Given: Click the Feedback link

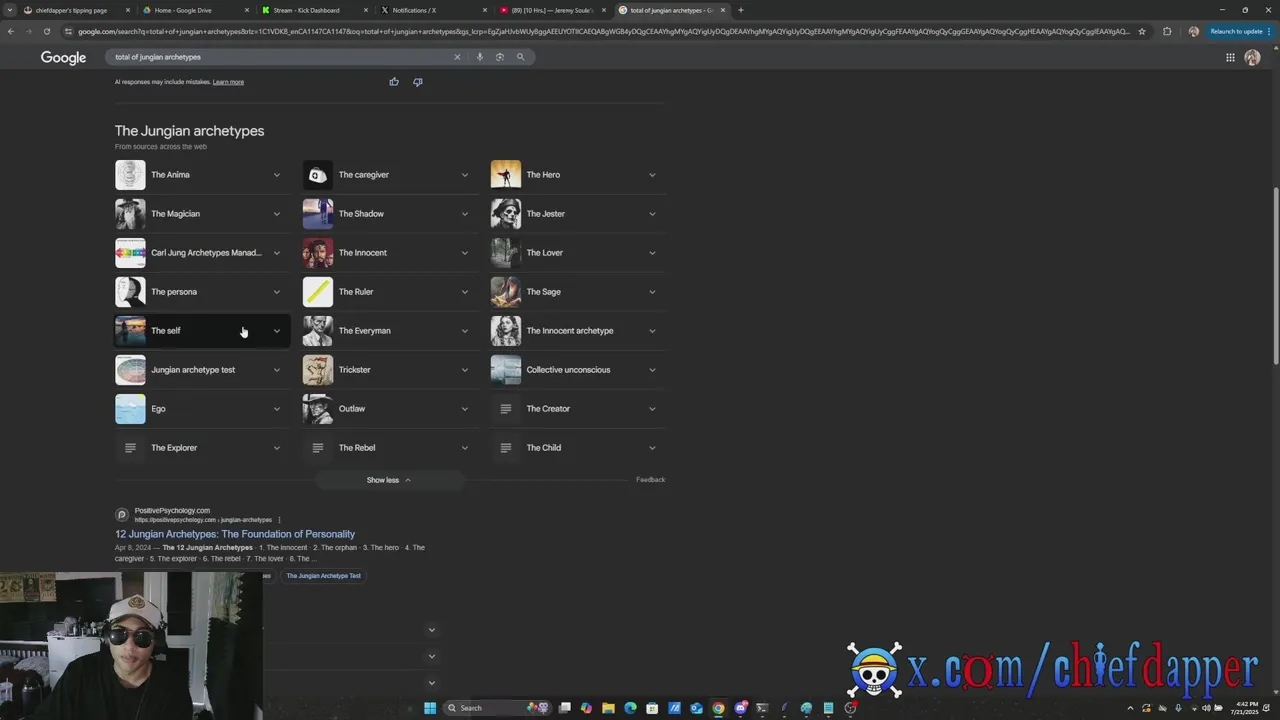Looking at the screenshot, I should click(x=650, y=480).
